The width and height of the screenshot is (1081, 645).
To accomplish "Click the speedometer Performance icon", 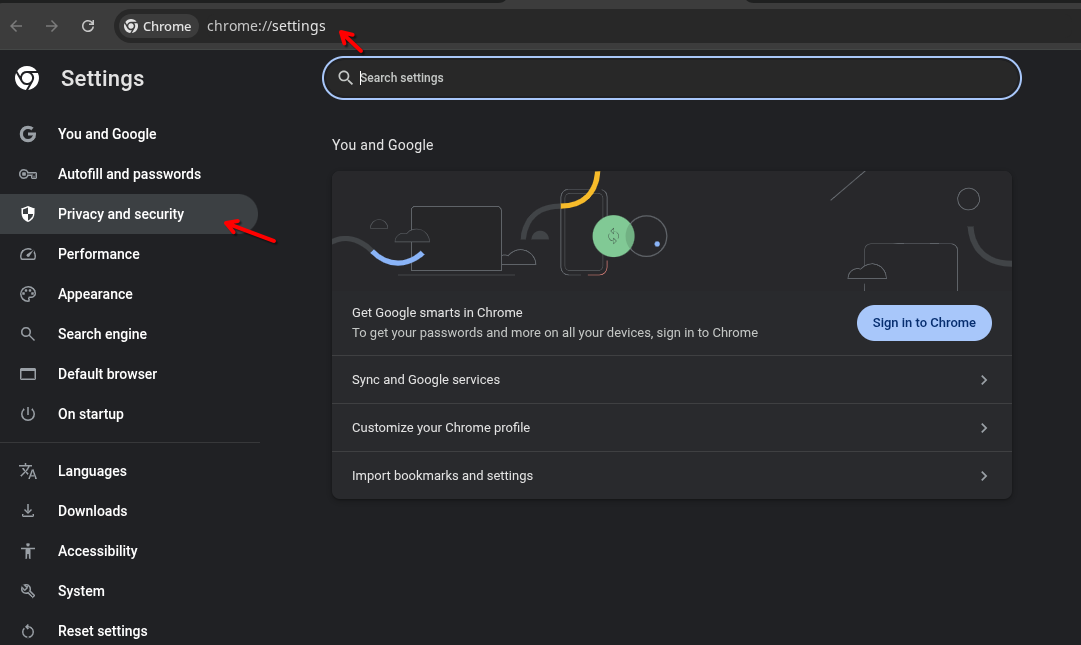I will pos(28,254).
